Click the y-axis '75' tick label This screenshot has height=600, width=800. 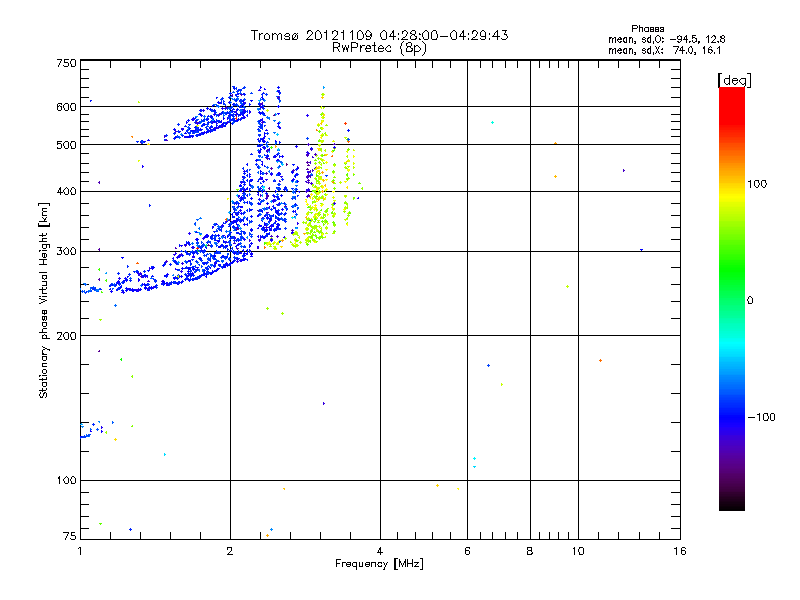[70, 536]
